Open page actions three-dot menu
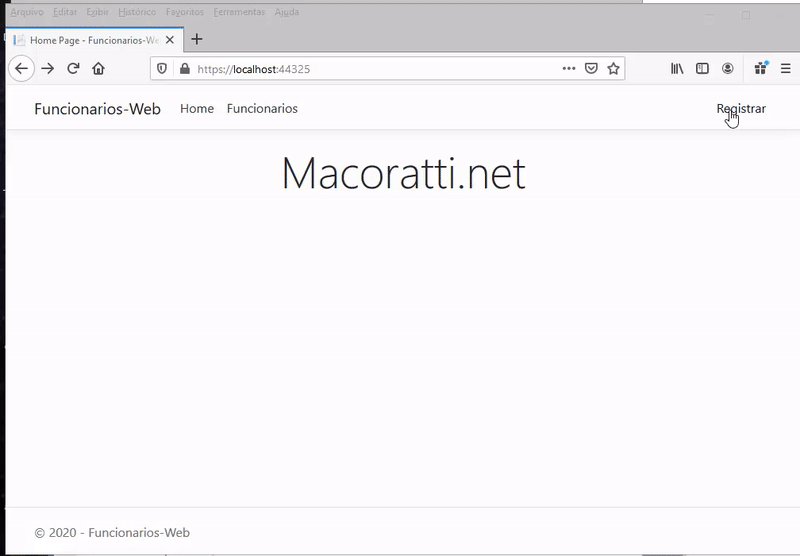The width and height of the screenshot is (800, 556). 569,69
